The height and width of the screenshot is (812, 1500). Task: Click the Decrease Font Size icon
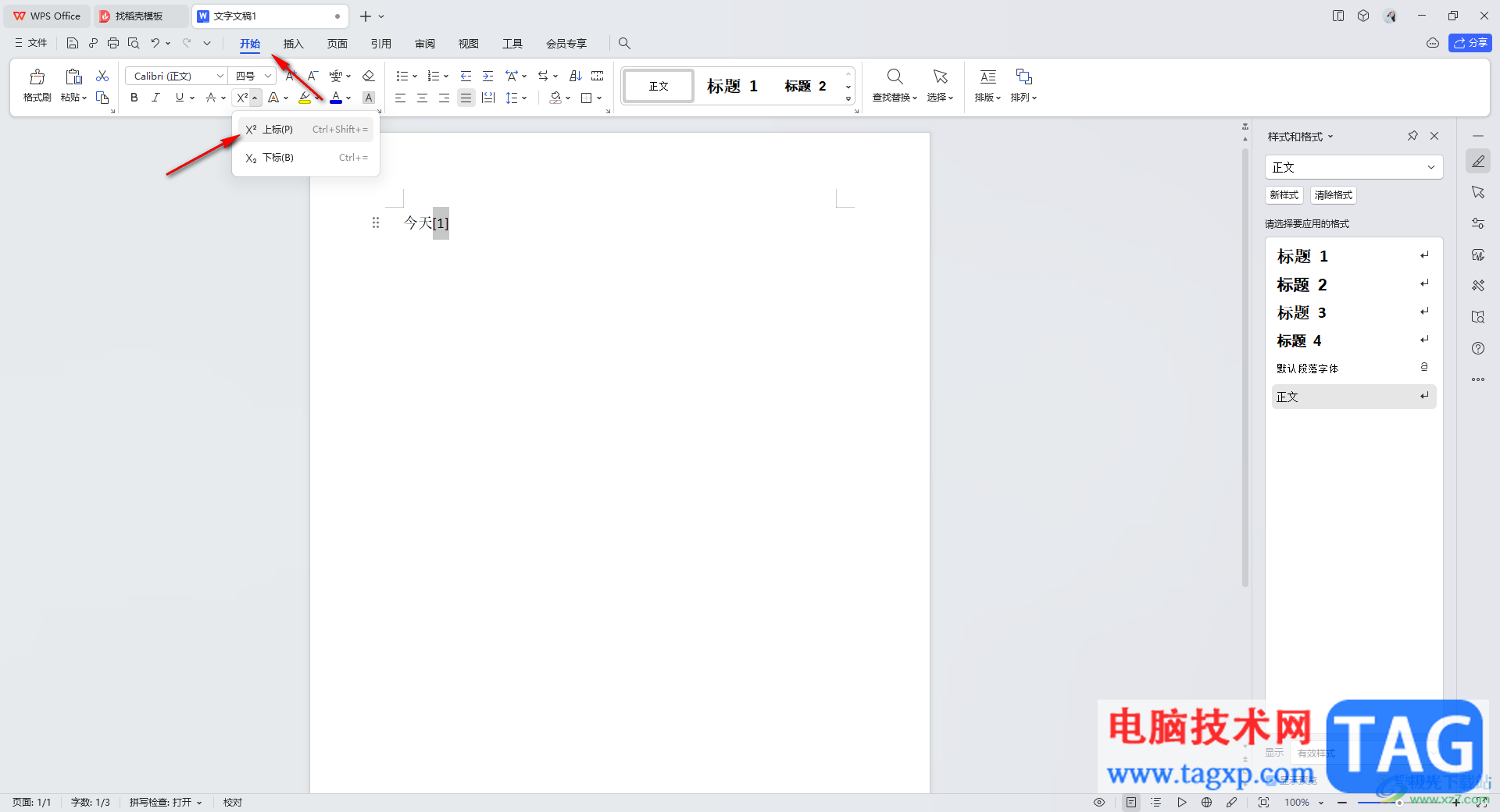[x=312, y=76]
